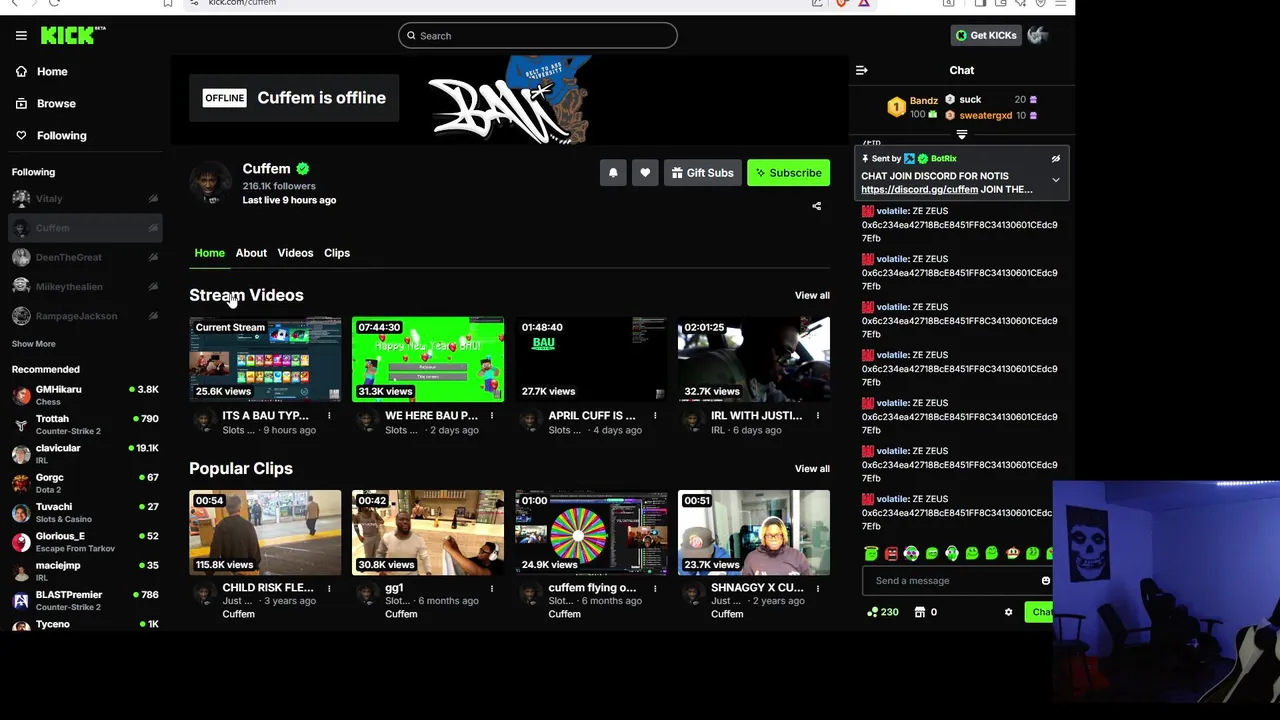Image resolution: width=1280 pixels, height=720 pixels.
Task: Switch to the Videos tab
Action: coord(295,253)
